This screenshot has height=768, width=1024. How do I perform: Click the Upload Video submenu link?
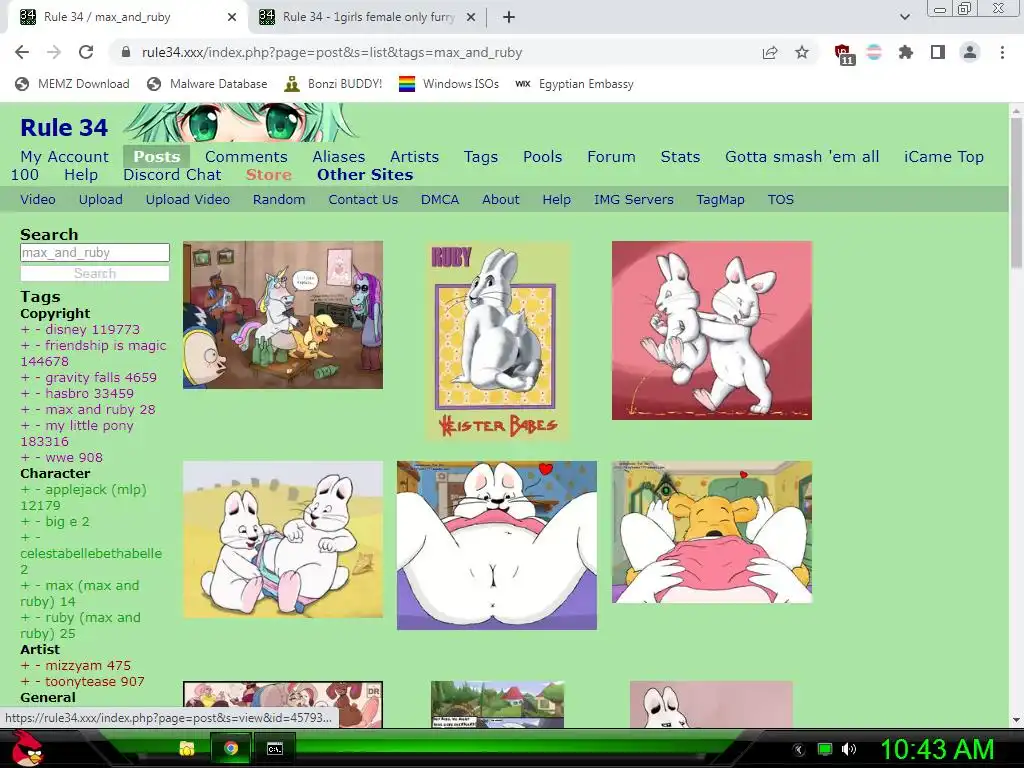tap(187, 200)
